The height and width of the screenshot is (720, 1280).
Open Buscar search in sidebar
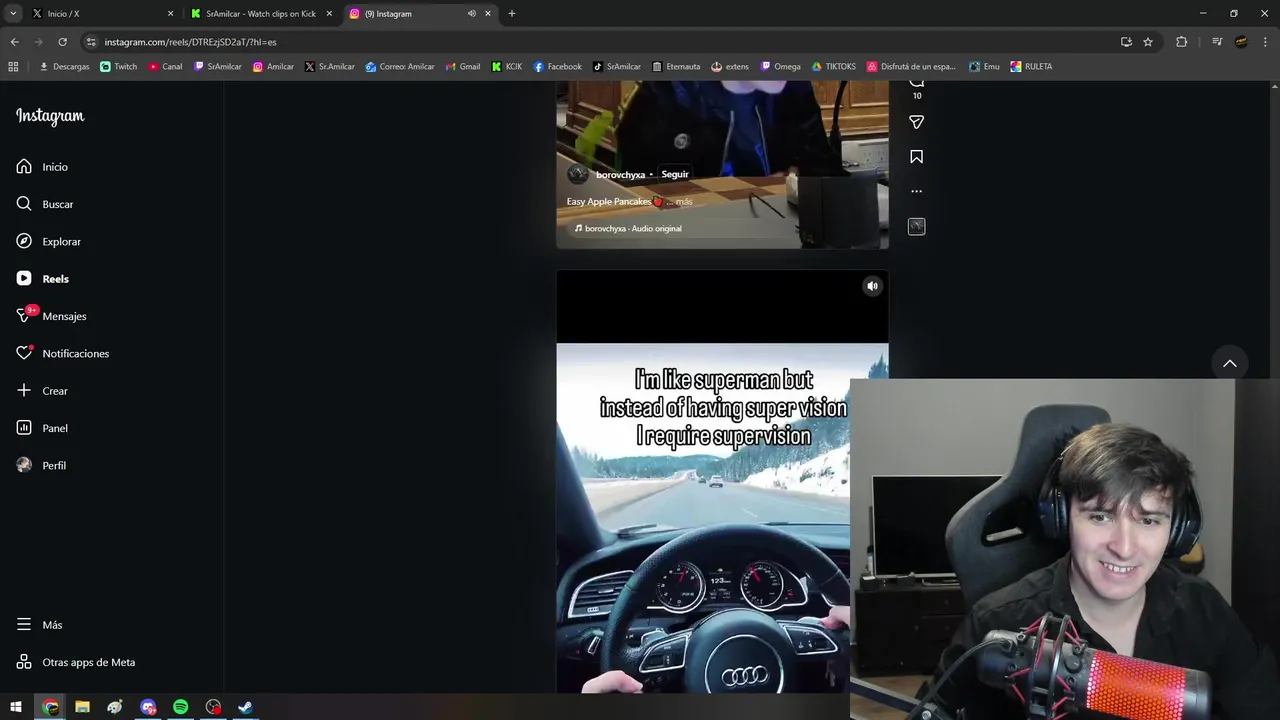[x=45, y=204]
